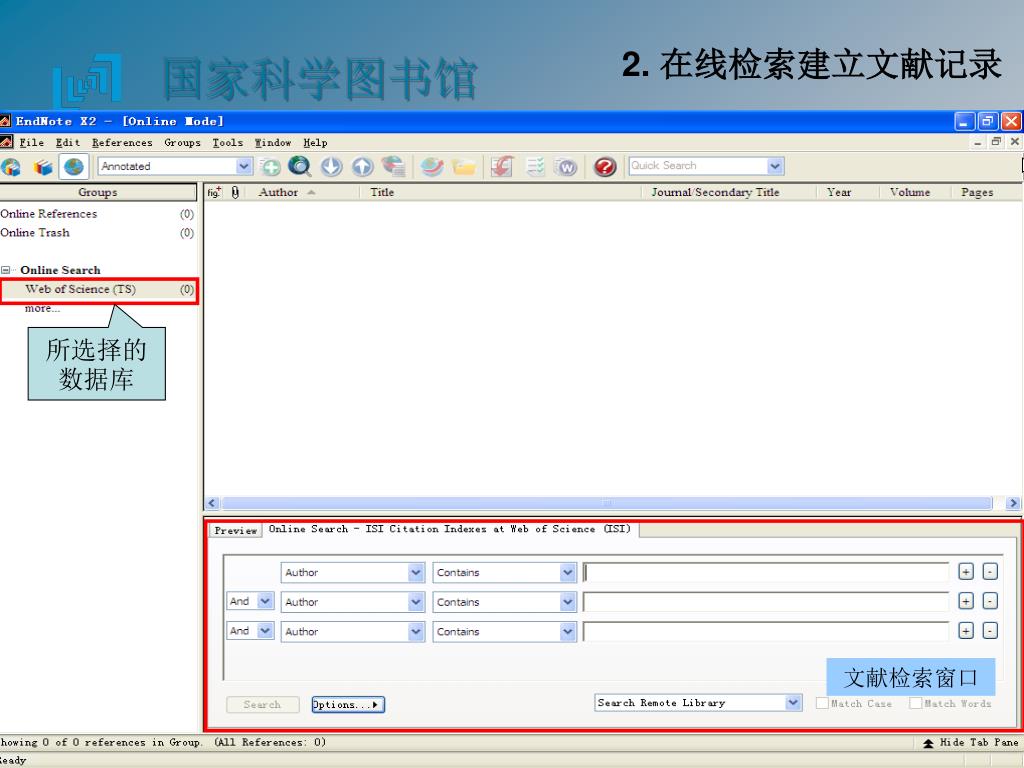
Task: Add search row after second Author row
Action: (966, 601)
